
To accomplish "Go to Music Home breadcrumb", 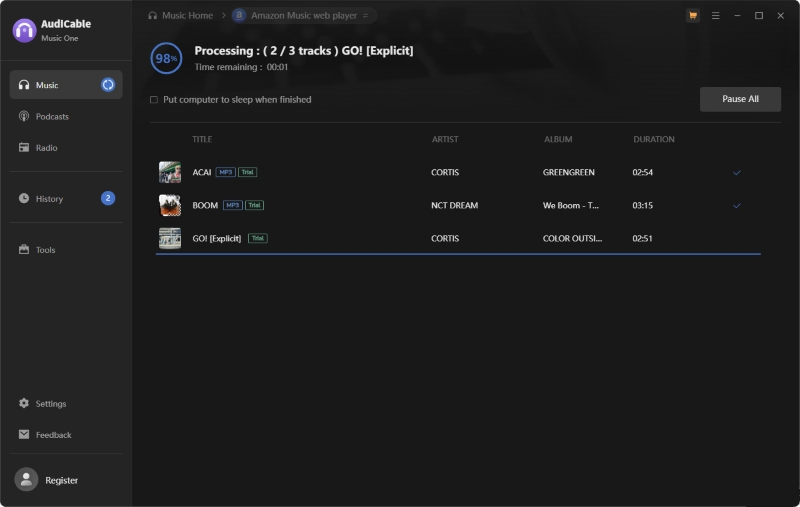I will point(187,15).
